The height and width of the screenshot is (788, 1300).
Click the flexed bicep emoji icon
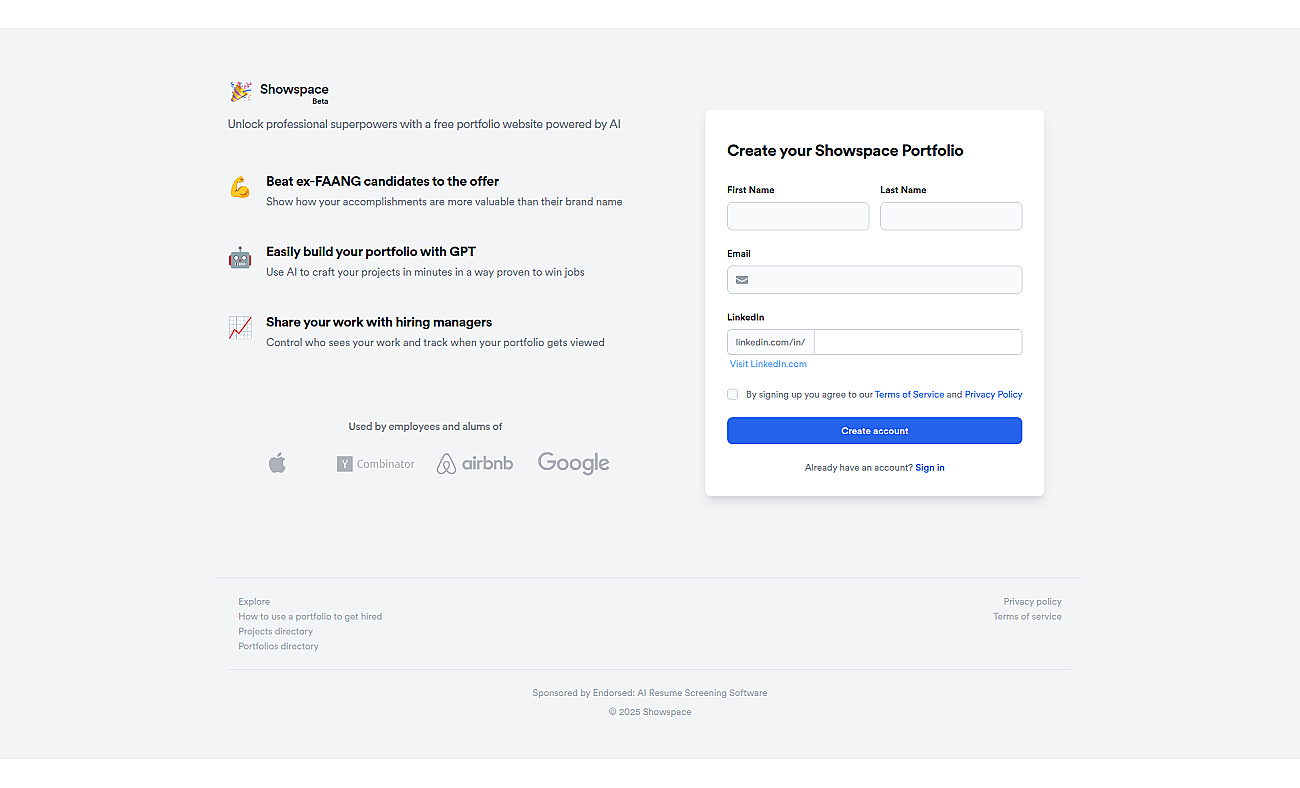point(240,187)
